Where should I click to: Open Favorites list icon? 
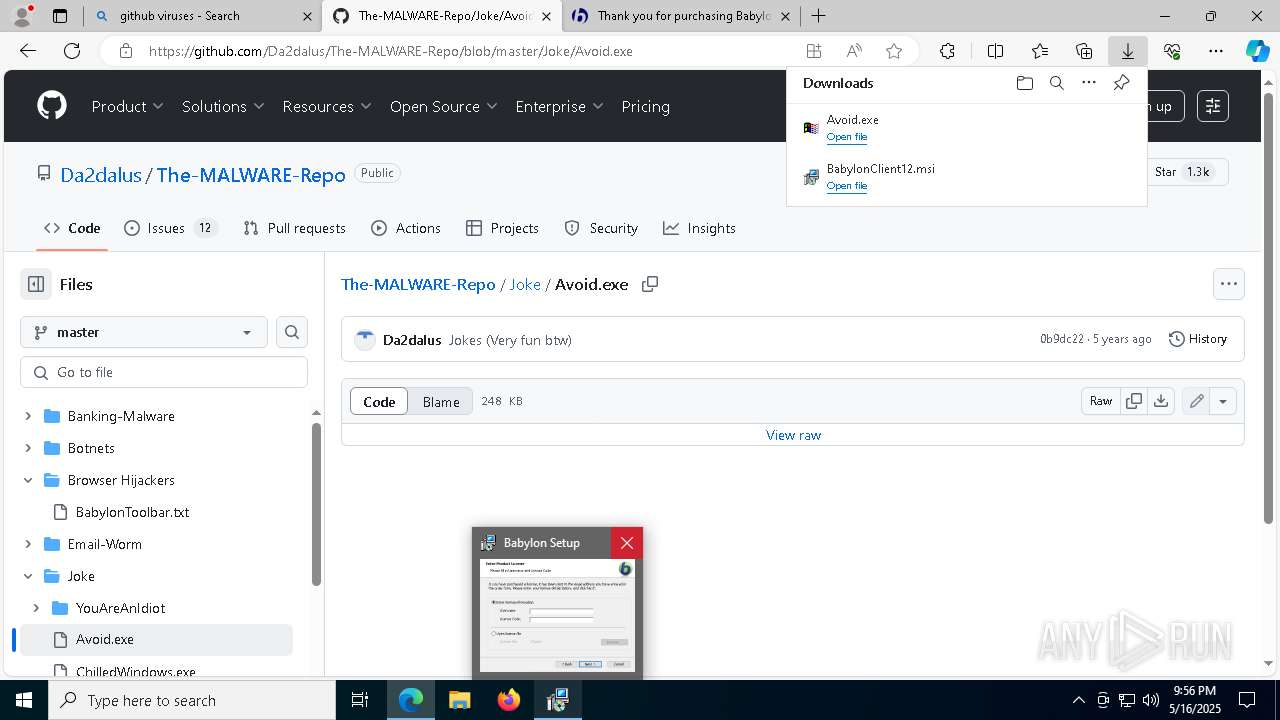click(1040, 51)
